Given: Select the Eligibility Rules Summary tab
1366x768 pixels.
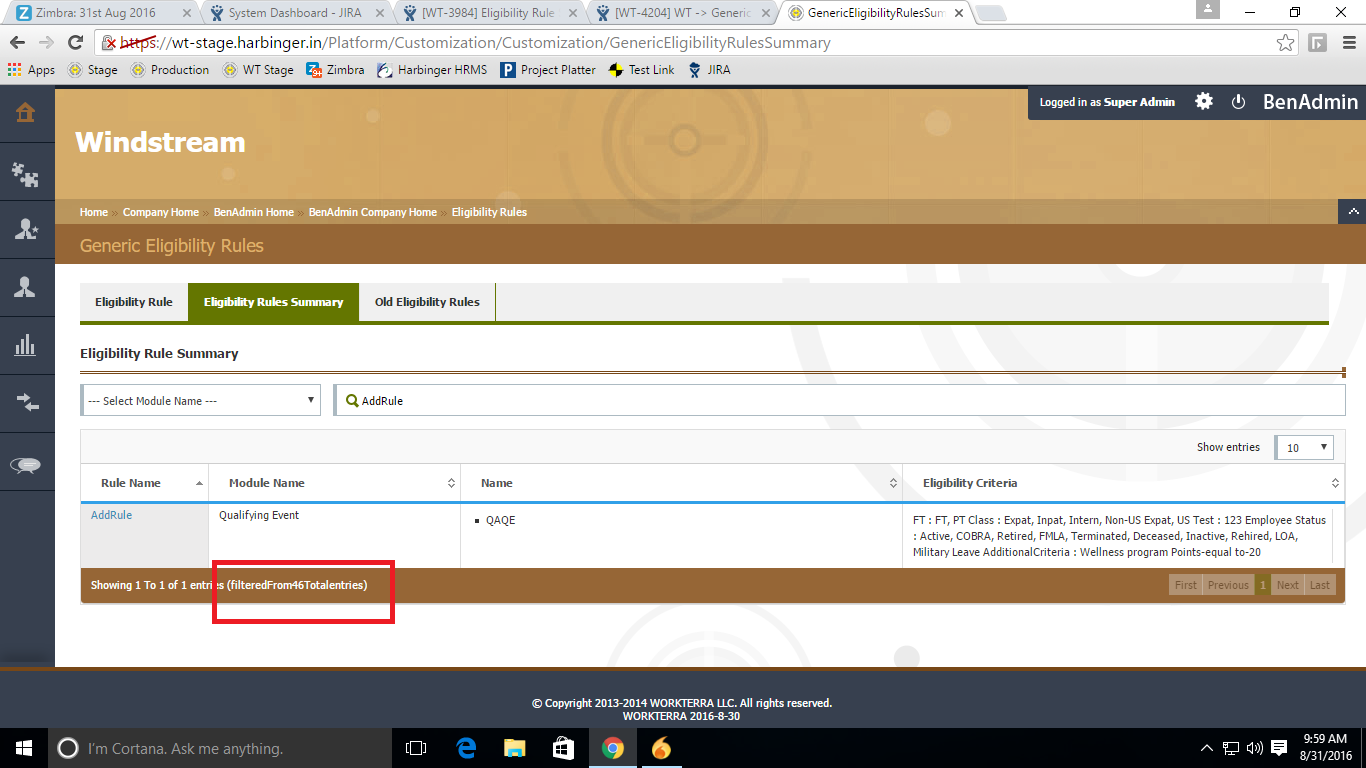Looking at the screenshot, I should click(273, 302).
